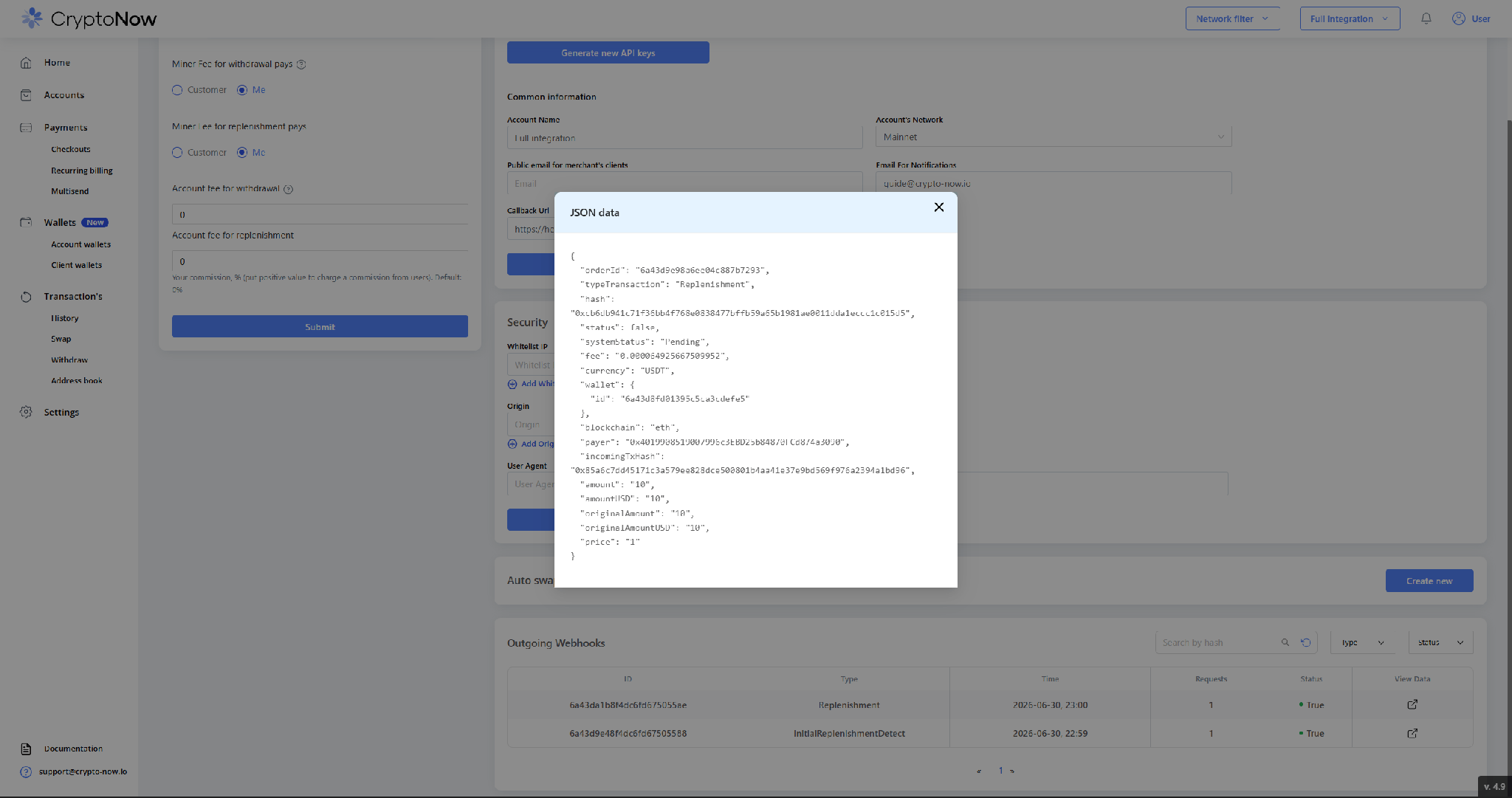Click the support@crypto-now.io link
Image resolution: width=1512 pixels, height=798 pixels.
[83, 771]
